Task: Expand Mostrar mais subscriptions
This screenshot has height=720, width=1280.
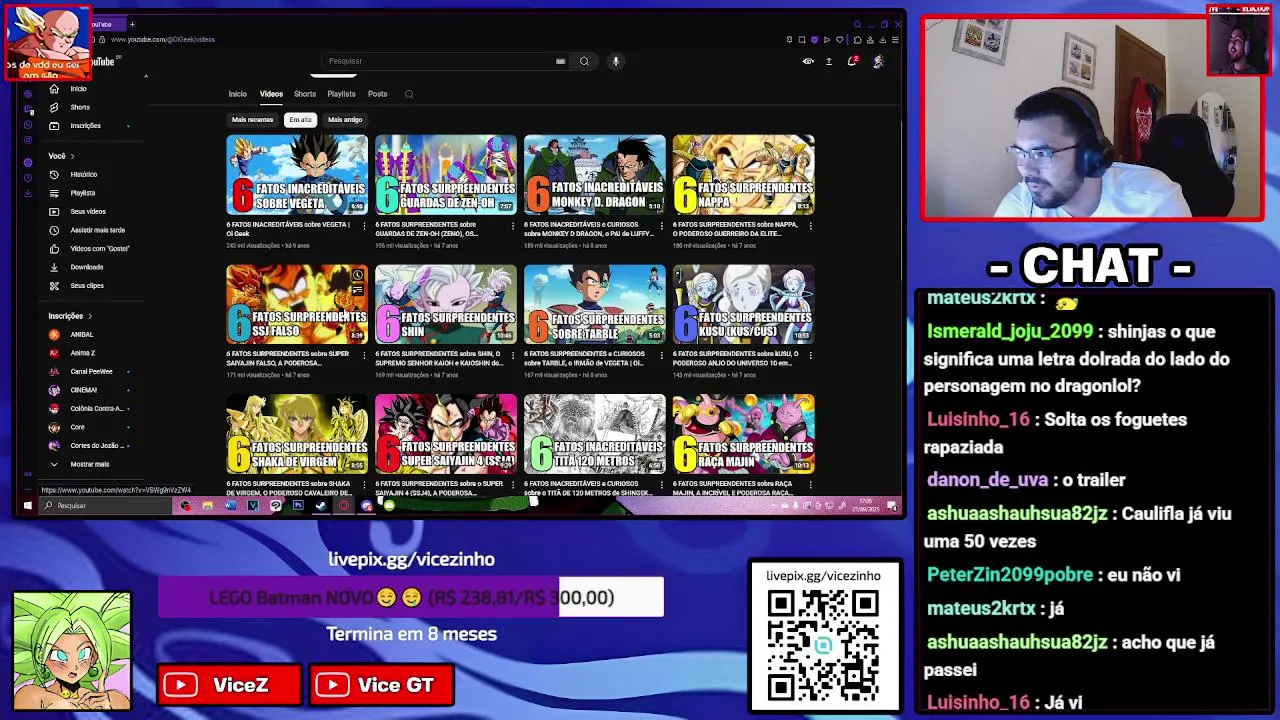Action: point(80,464)
